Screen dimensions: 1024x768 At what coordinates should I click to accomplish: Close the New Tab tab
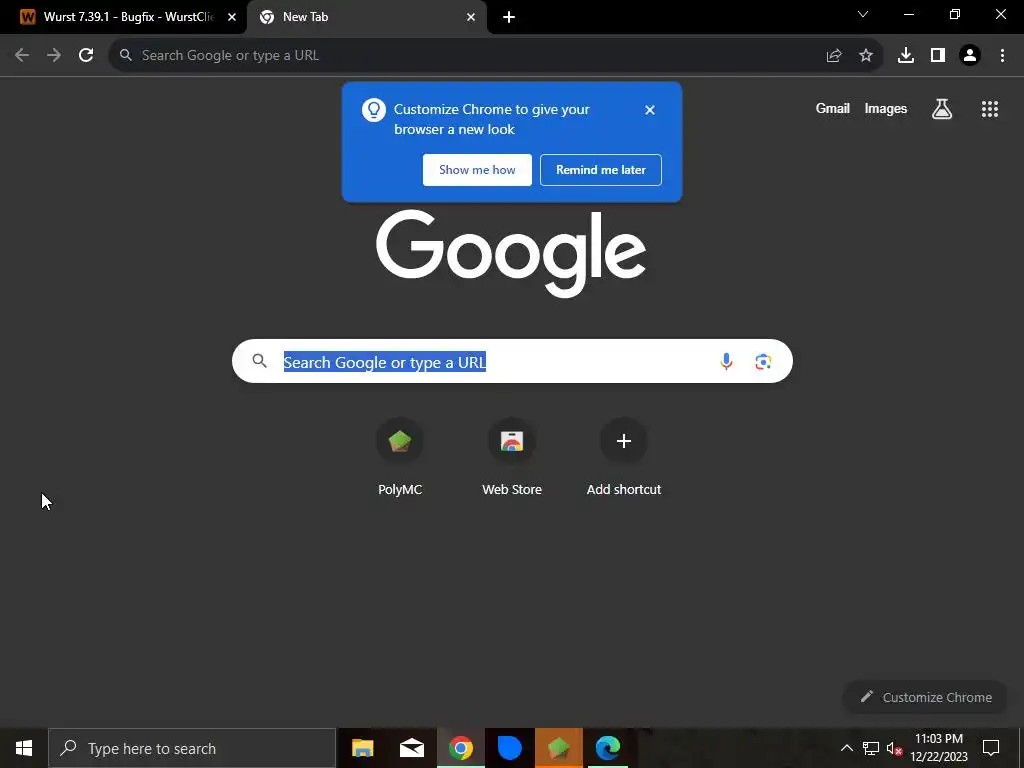(x=471, y=18)
